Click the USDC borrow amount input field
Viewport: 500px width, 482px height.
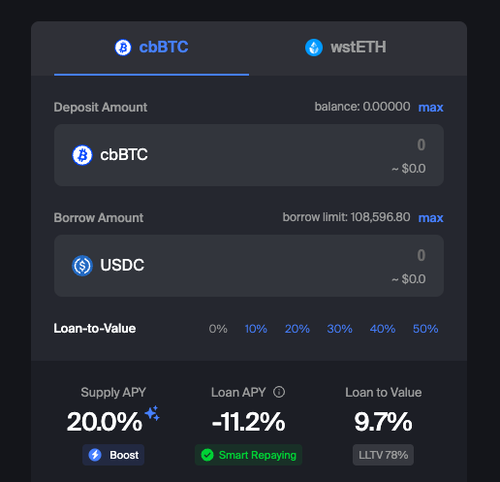[249, 266]
